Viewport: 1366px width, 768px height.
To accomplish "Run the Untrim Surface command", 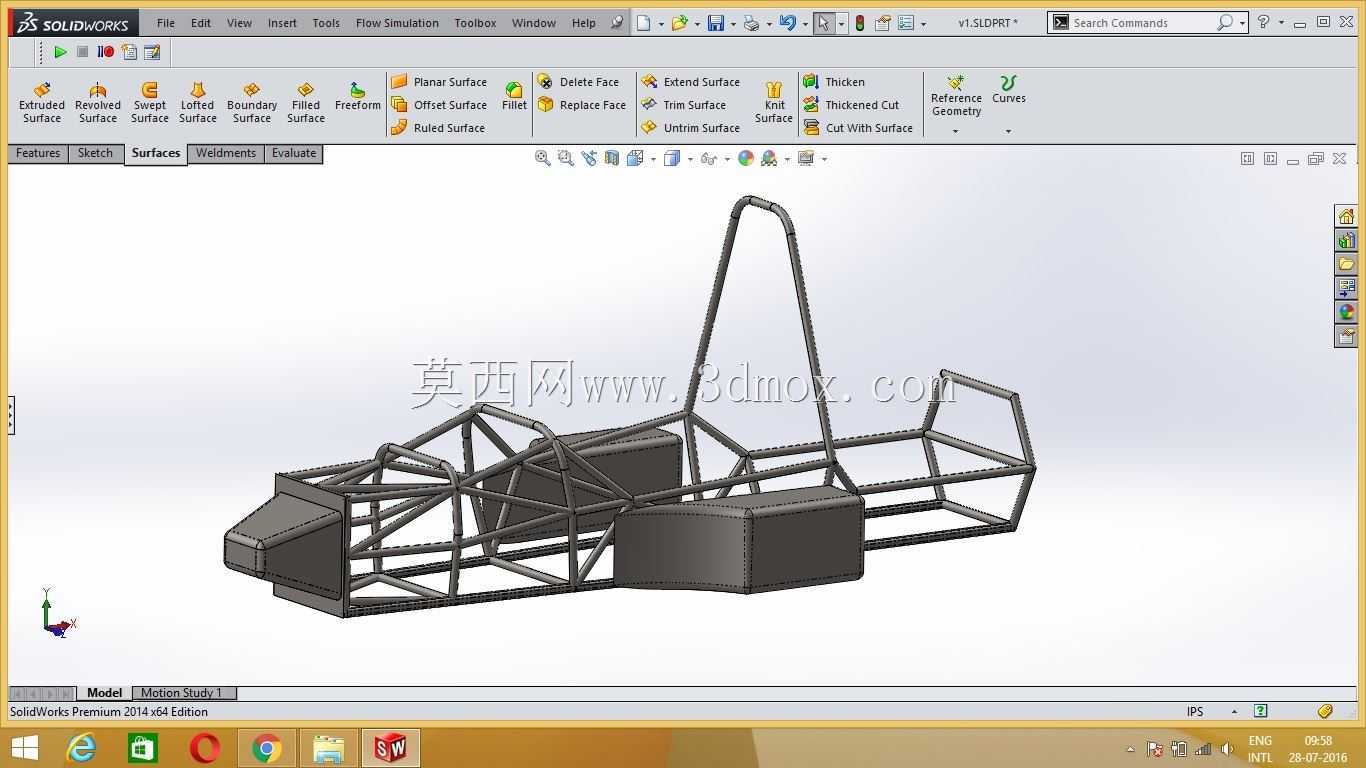I will (x=690, y=128).
